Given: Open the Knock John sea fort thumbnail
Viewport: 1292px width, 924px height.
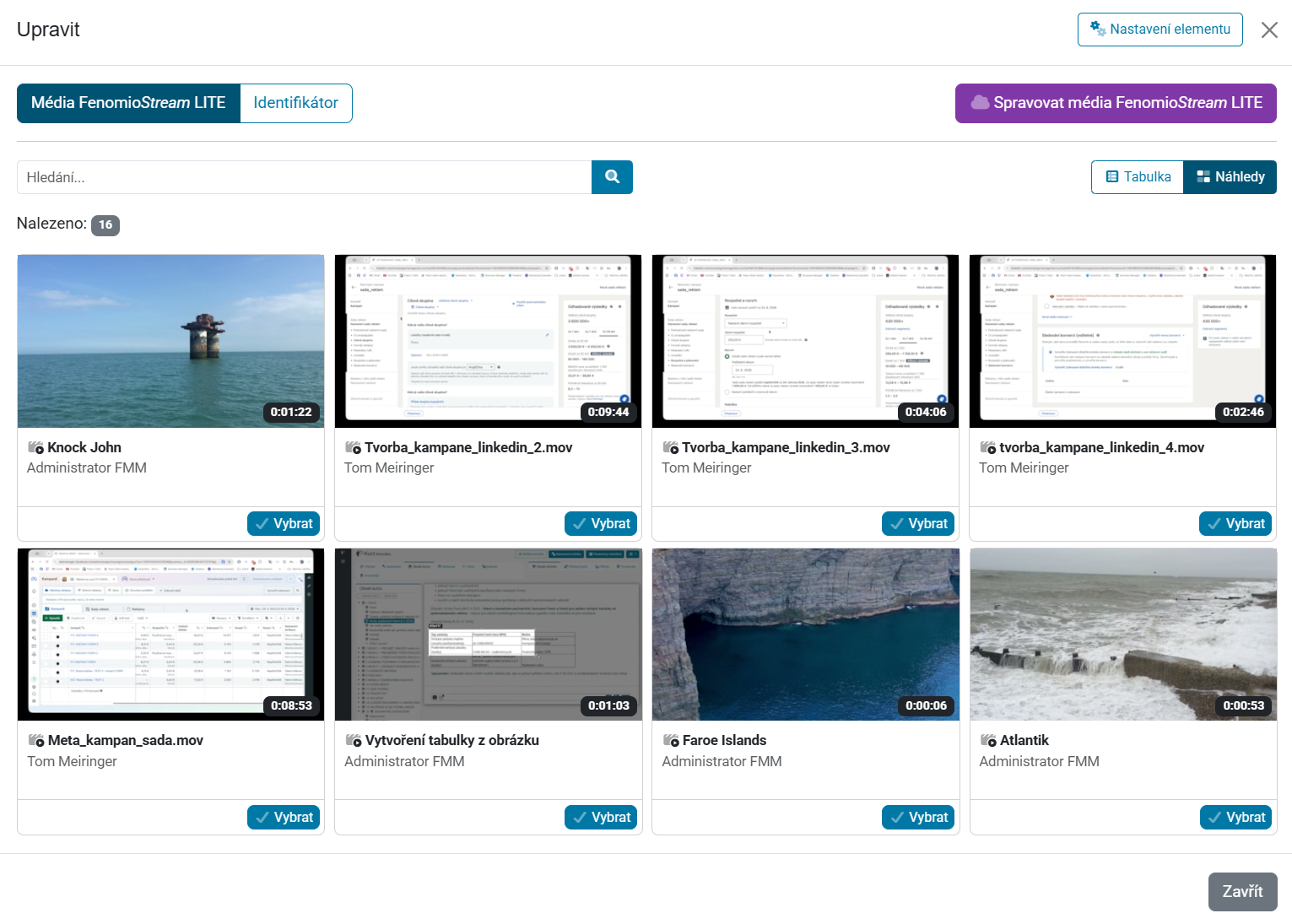Looking at the screenshot, I should click(x=170, y=341).
